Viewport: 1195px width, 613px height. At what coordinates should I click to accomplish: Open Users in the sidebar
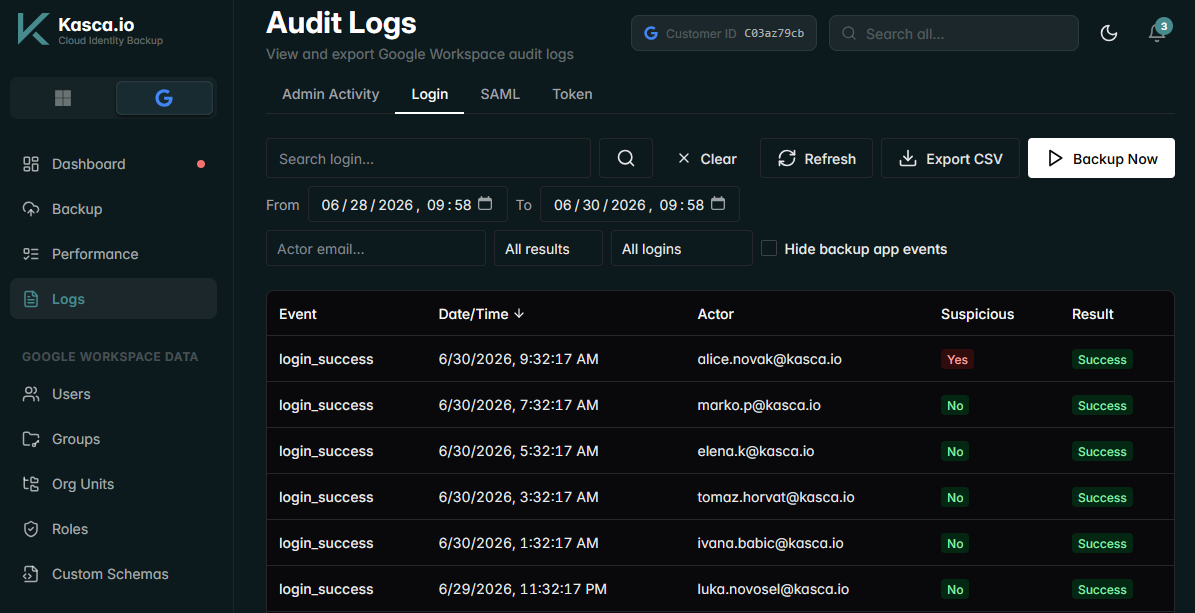[114, 394]
